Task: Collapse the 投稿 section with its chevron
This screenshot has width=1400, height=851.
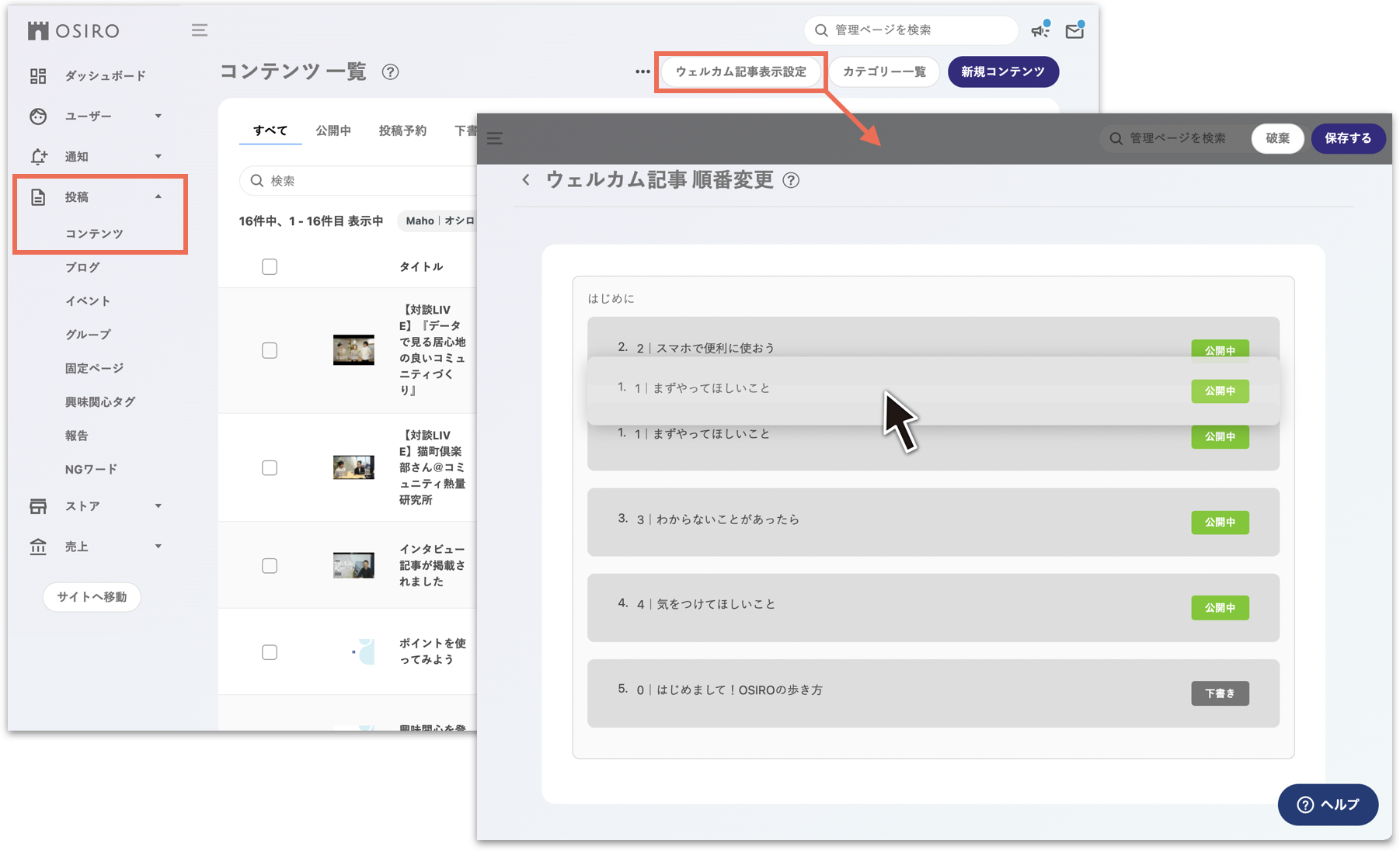Action: (x=159, y=196)
